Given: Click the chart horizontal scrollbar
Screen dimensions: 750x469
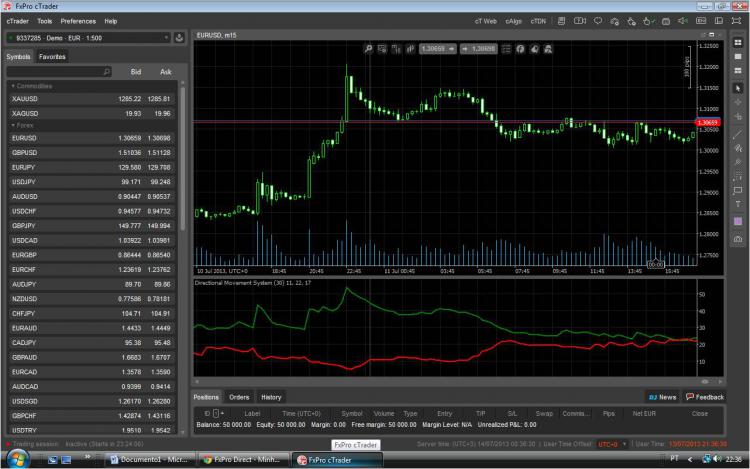Looking at the screenshot, I should point(458,382).
